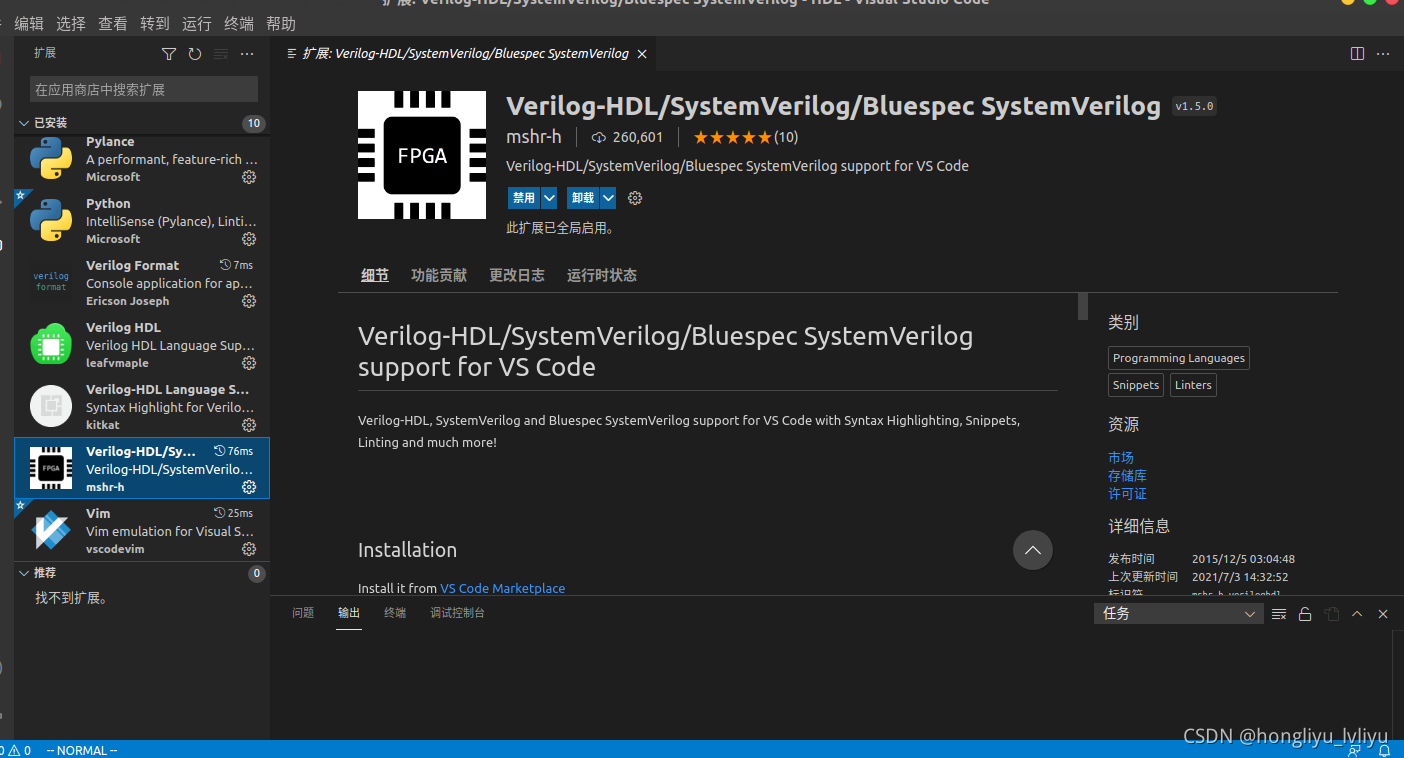Viewport: 1404px width, 758px height.
Task: Open kitkat Verilog-HDL extension manage gear
Action: point(249,425)
